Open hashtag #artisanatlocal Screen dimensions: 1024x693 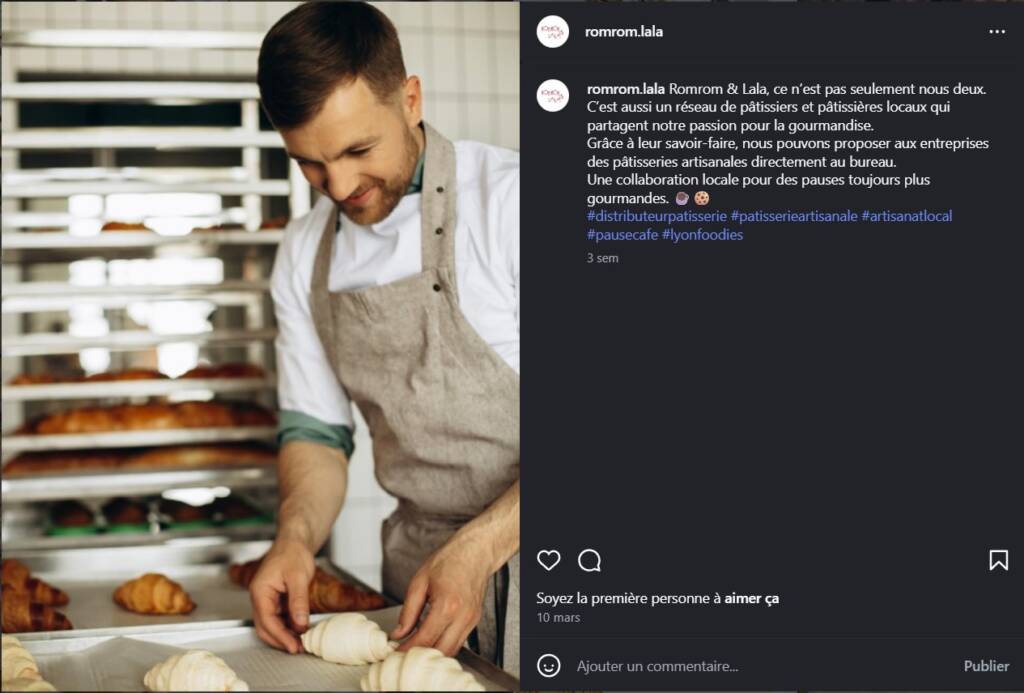(x=906, y=216)
